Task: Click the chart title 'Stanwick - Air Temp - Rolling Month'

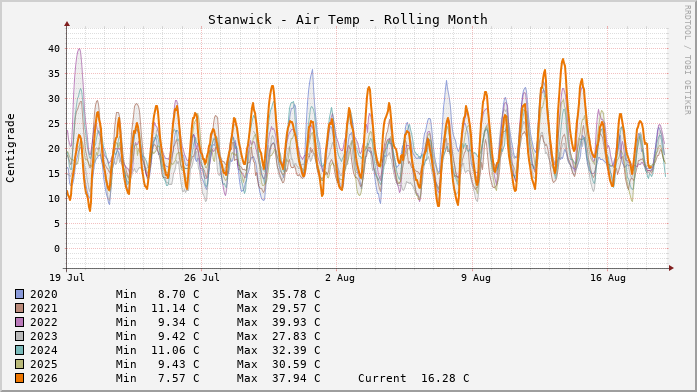Action: (348, 20)
